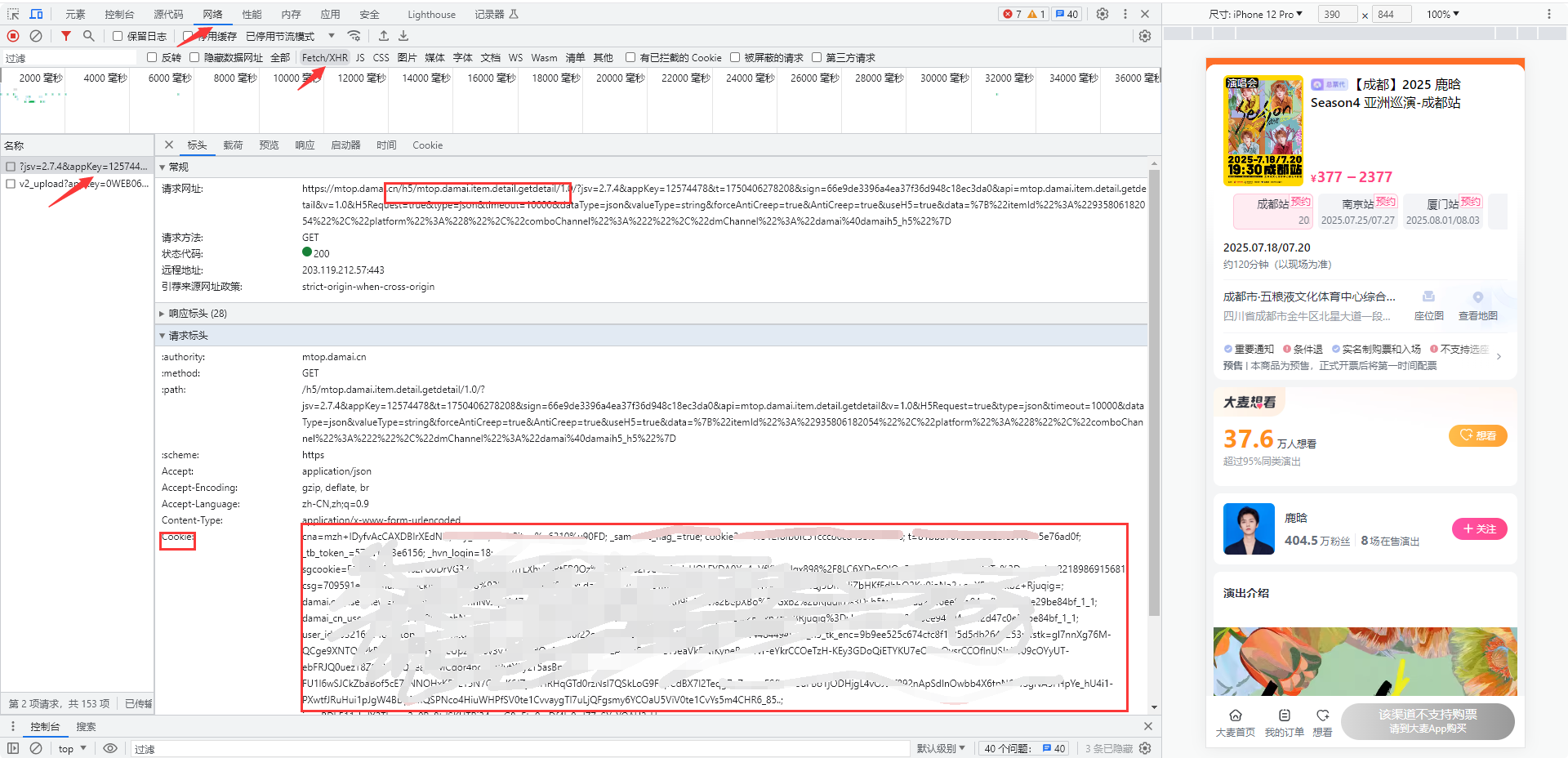Open network panel settings gear
The height and width of the screenshot is (758, 1568).
point(1145,36)
